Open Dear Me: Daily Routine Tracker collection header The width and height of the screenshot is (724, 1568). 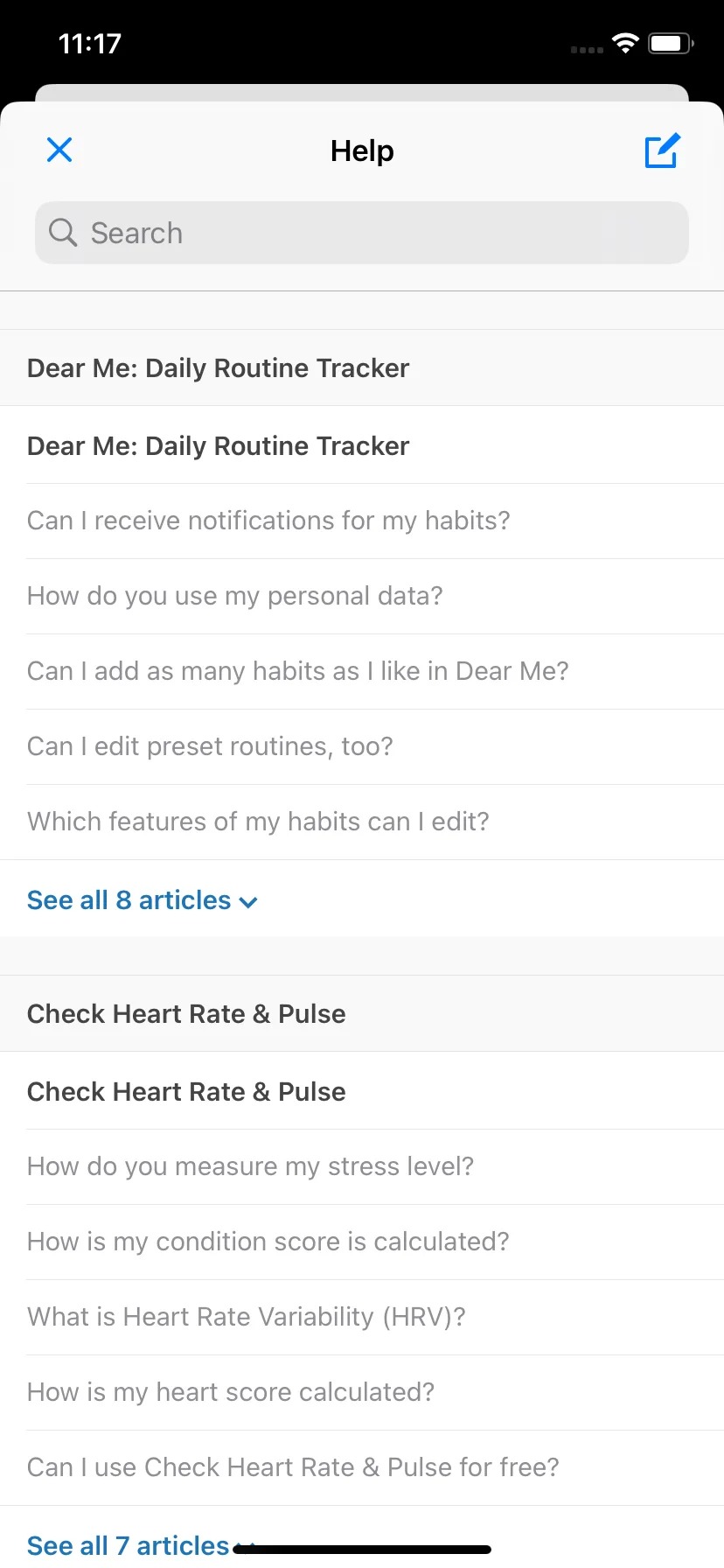pos(362,367)
